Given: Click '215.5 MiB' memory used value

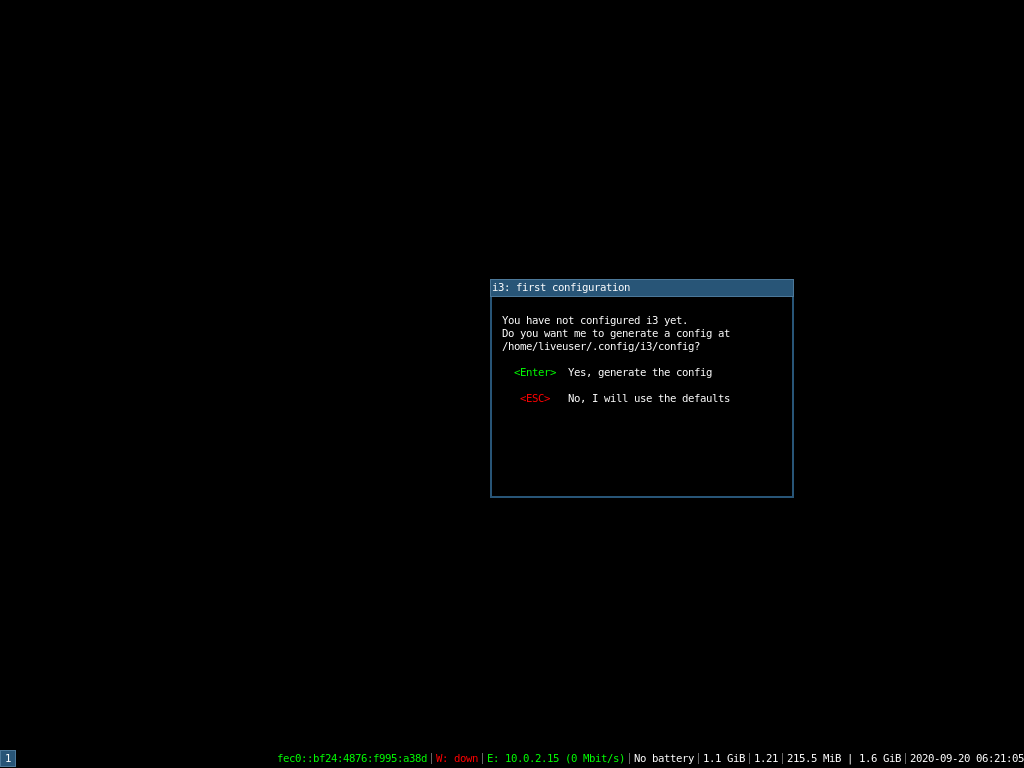Looking at the screenshot, I should click(x=814, y=758).
